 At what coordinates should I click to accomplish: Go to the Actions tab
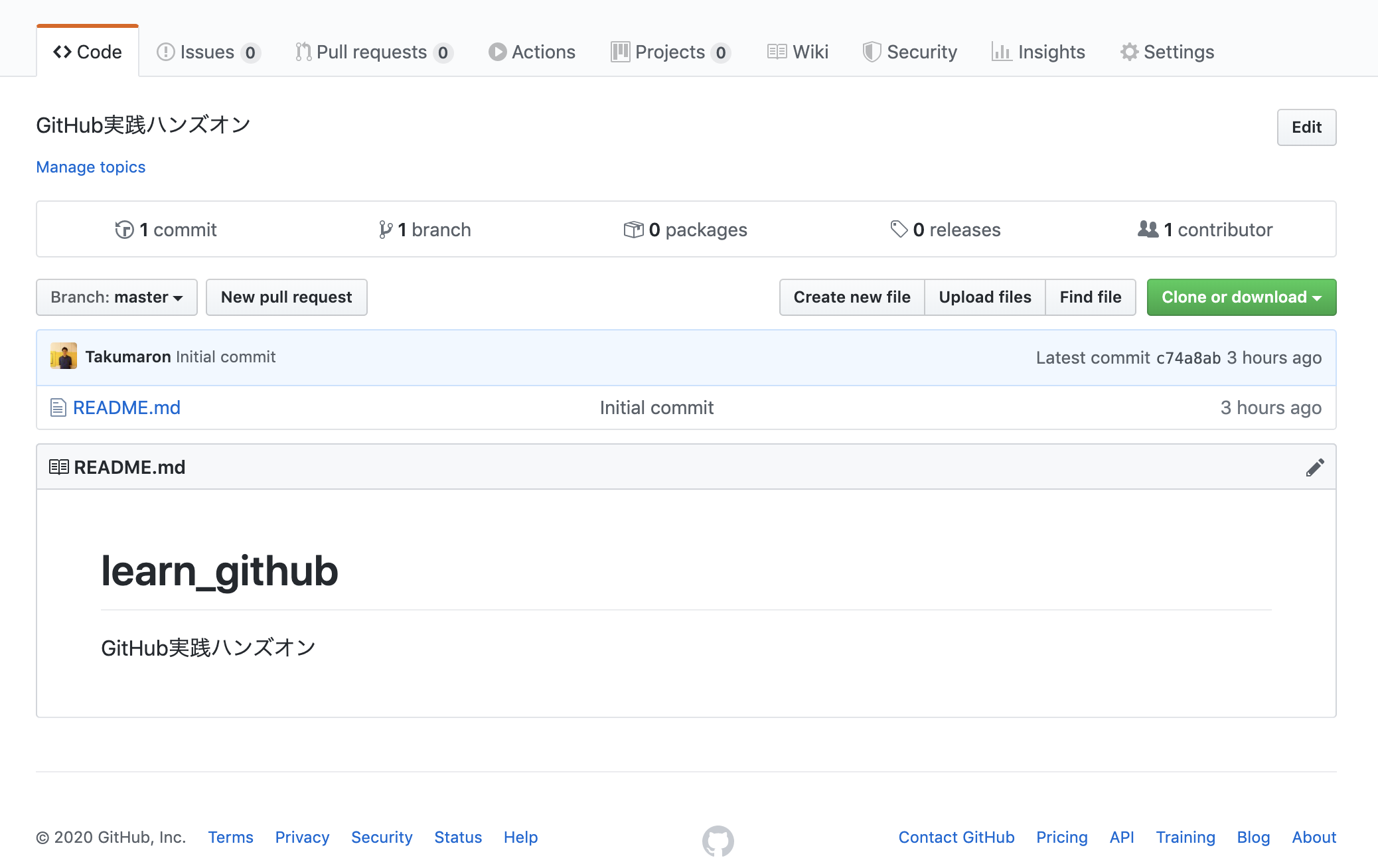point(532,52)
